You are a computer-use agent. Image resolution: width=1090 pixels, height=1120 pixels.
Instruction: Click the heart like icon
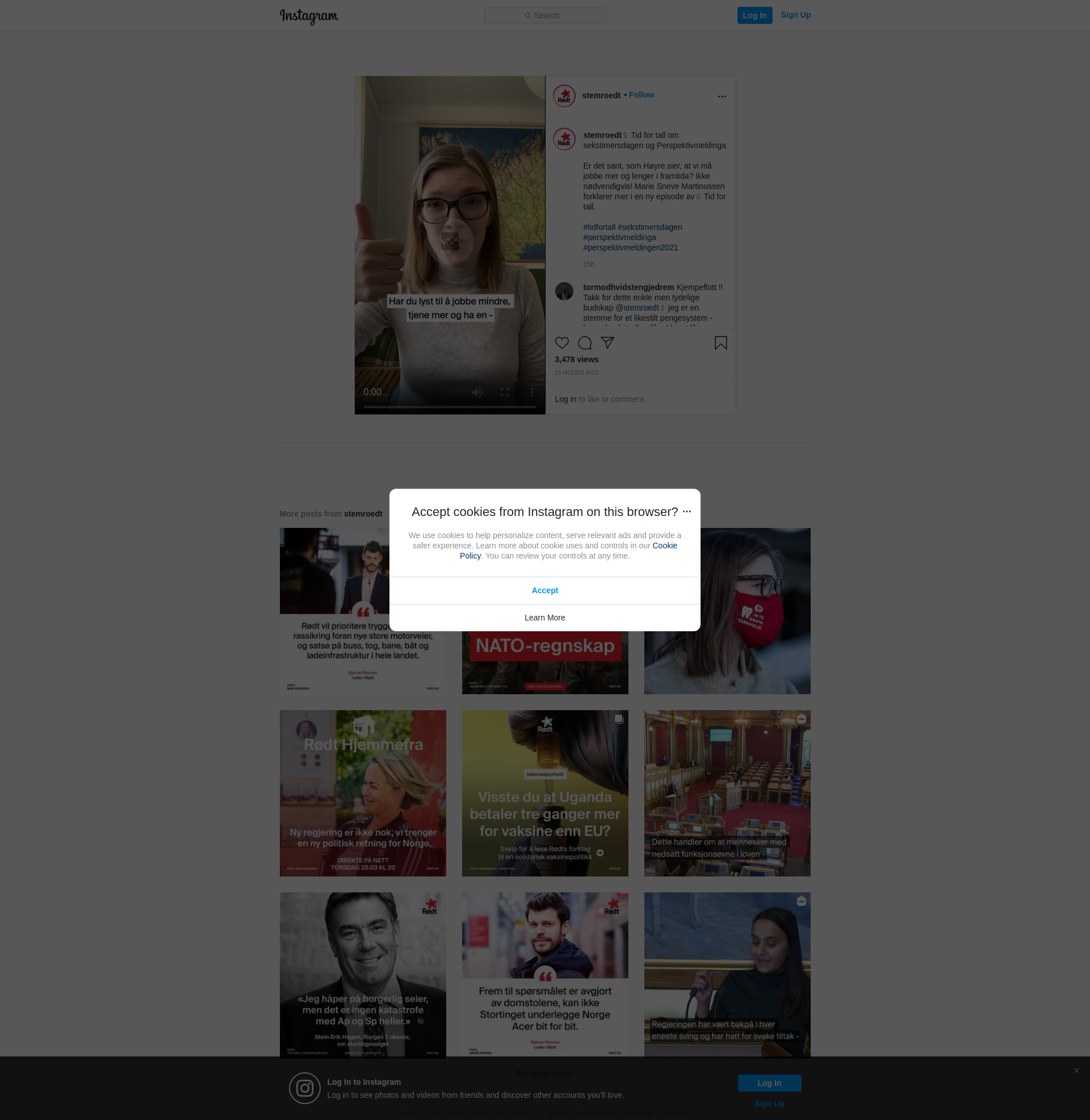pos(561,343)
